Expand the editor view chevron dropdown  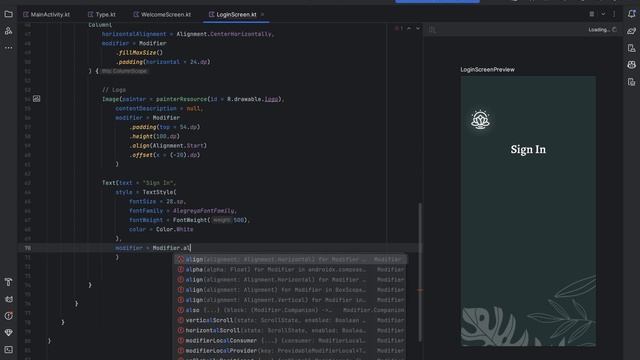tap(603, 14)
